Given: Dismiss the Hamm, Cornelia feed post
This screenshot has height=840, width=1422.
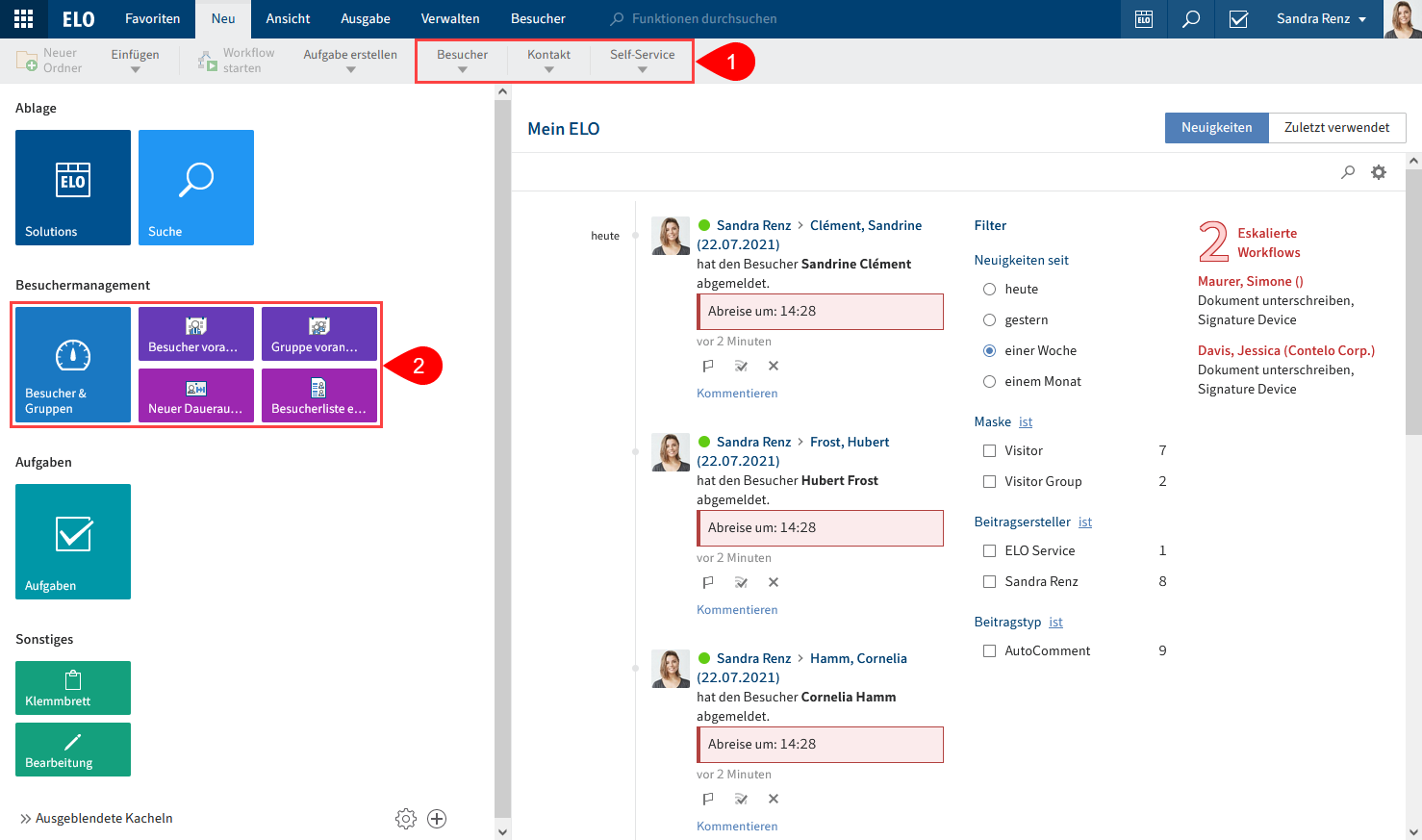Looking at the screenshot, I should pyautogui.click(x=774, y=799).
